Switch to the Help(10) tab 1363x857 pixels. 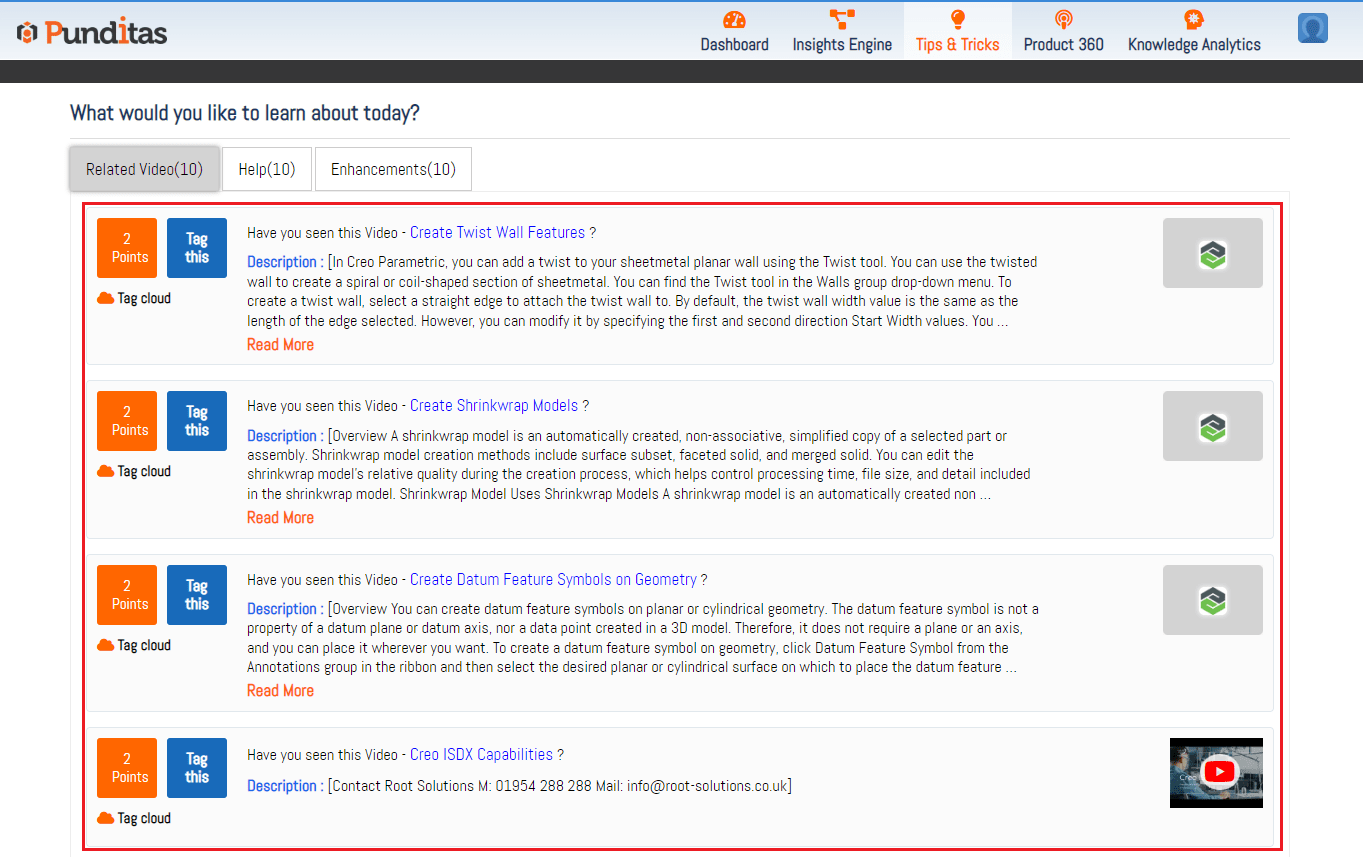(267, 169)
